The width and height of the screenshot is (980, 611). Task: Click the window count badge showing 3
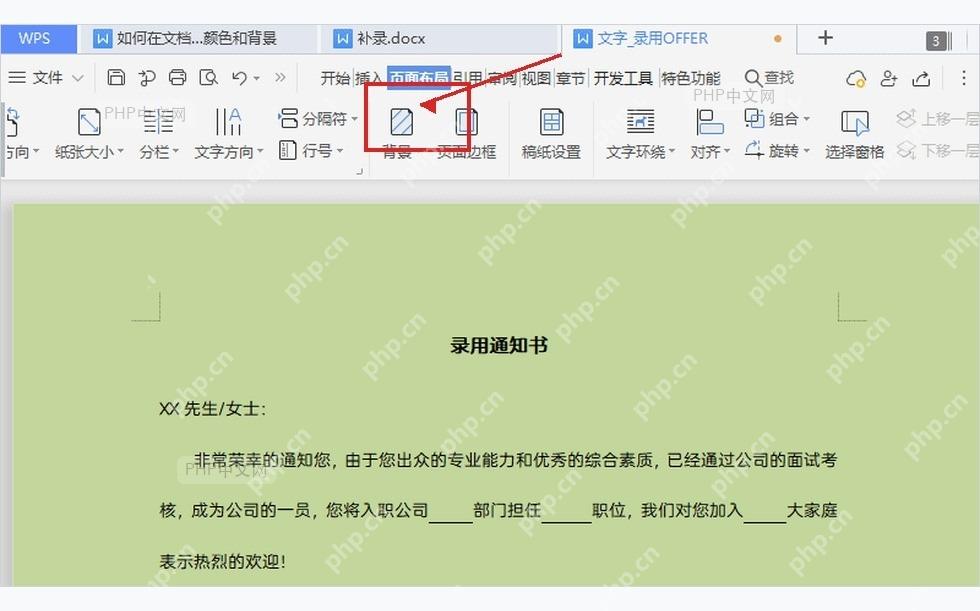click(936, 41)
